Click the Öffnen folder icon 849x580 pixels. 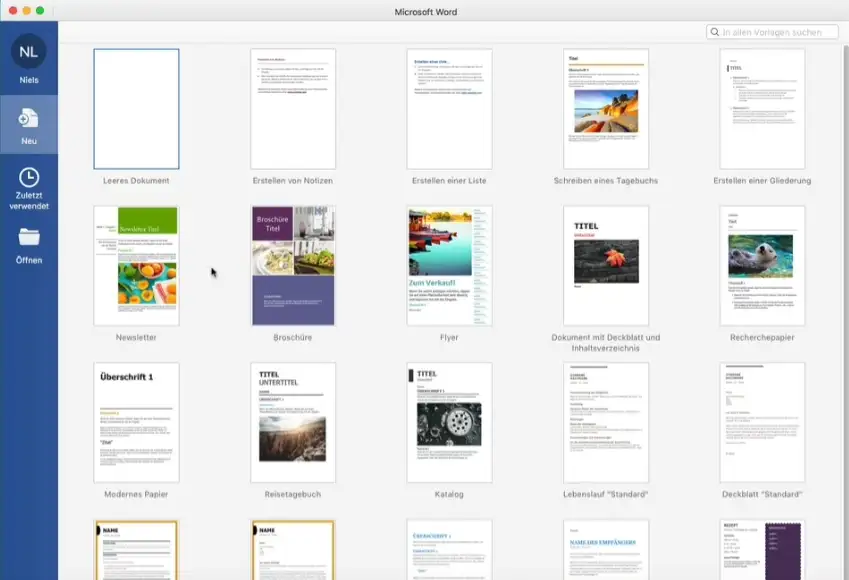(x=28, y=237)
